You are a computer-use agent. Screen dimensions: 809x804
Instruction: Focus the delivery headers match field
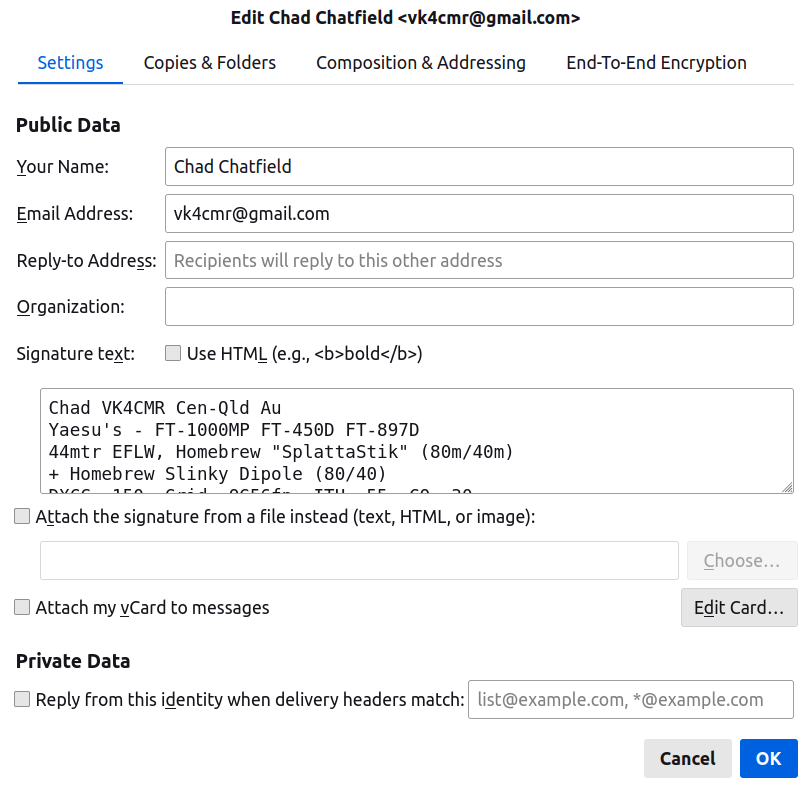click(x=630, y=700)
